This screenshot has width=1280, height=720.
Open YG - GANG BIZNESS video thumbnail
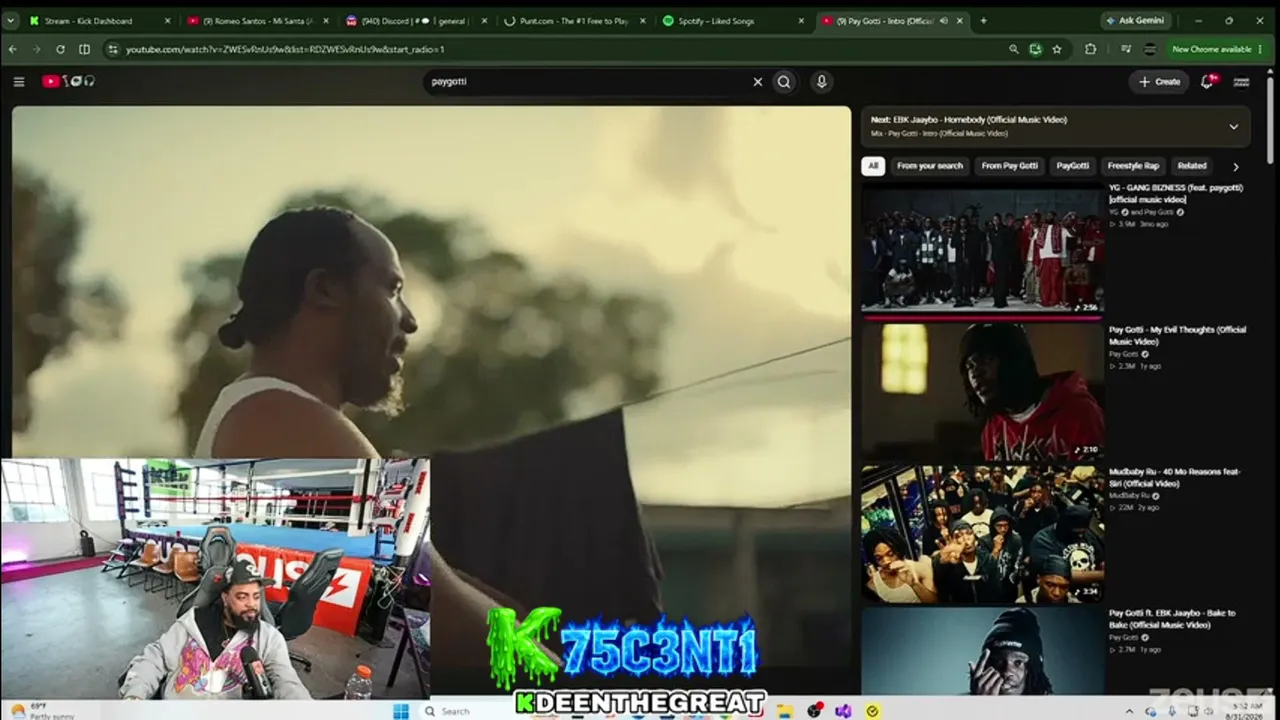[x=983, y=251]
